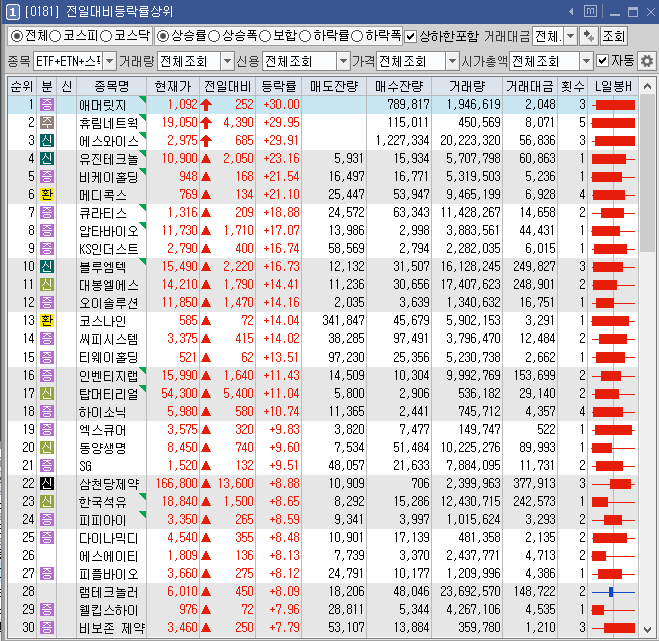The width and height of the screenshot is (659, 641).
Task: Click the 조회 button
Action: [614, 37]
